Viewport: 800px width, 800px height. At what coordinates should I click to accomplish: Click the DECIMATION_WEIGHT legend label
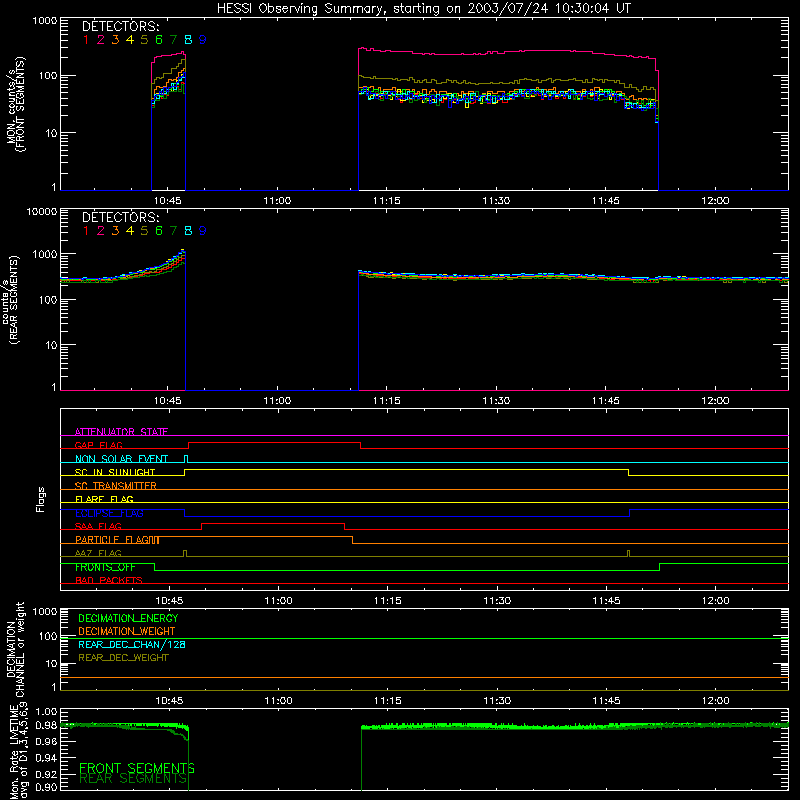[127, 632]
